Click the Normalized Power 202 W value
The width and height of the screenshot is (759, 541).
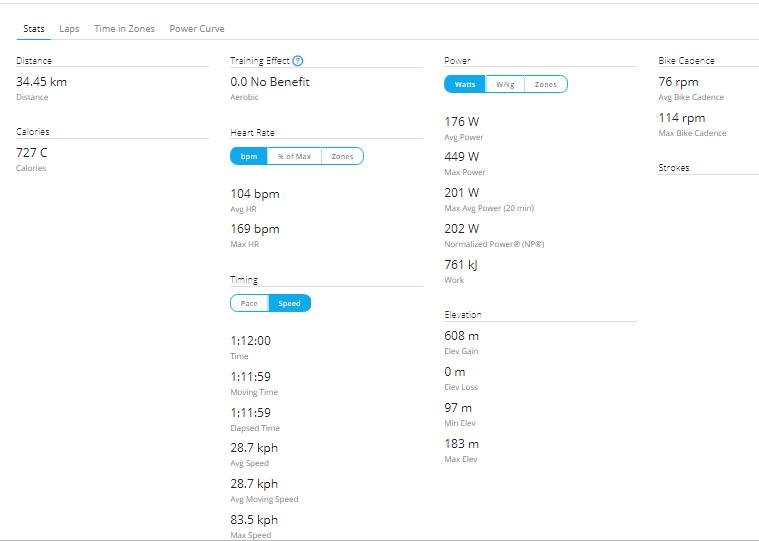coord(462,228)
